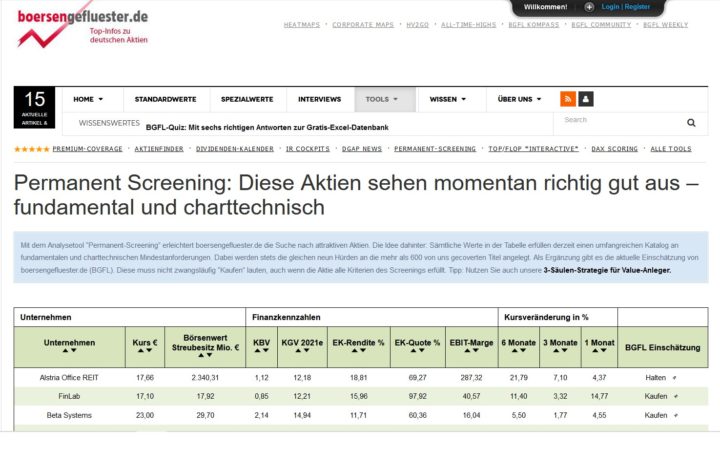Open DAX SCORING link
Screen dimensions: 720x452
click(x=614, y=149)
